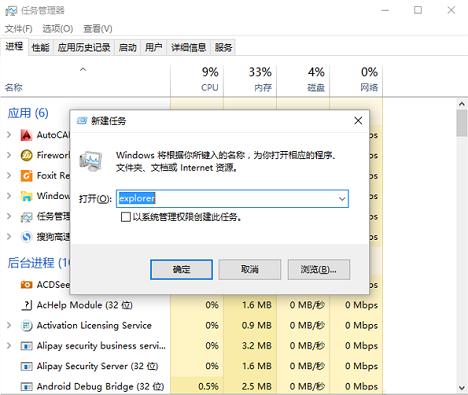Click the Alipay Security Server icon
The height and width of the screenshot is (395, 468).
26,366
